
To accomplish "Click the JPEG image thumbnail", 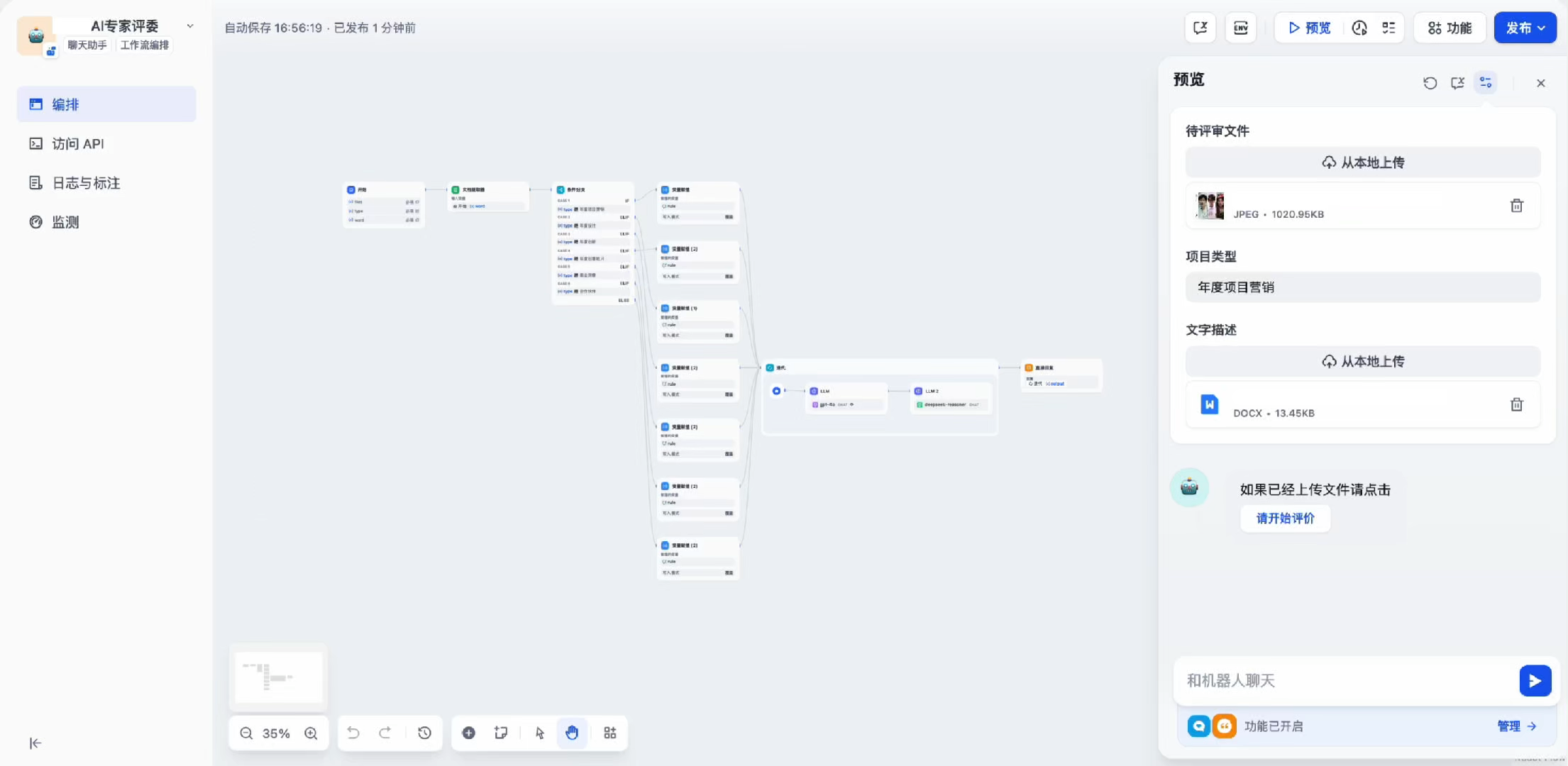I will pos(1210,206).
